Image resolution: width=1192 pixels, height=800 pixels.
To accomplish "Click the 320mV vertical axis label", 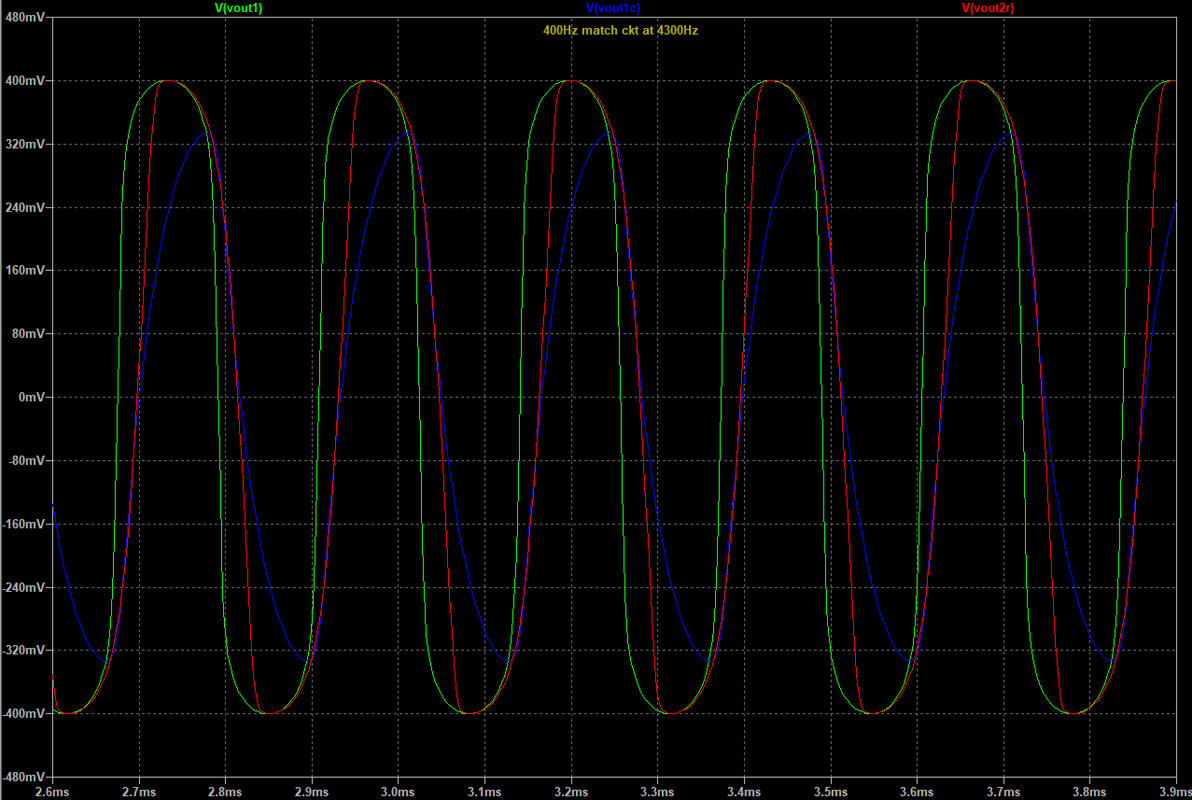I will [x=24, y=144].
